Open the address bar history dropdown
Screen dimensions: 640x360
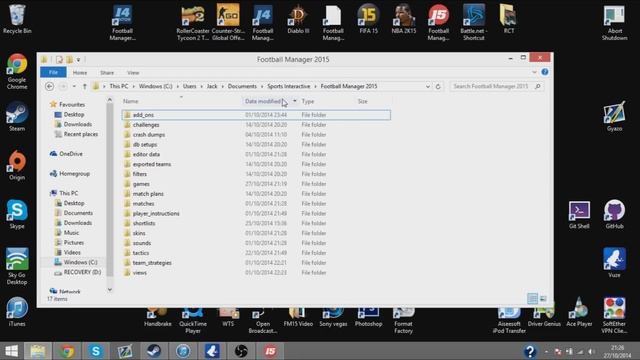click(x=427, y=87)
